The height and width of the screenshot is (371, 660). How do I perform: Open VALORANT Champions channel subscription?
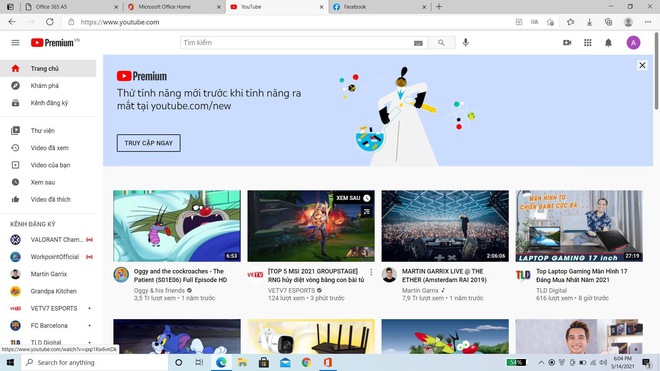(x=48, y=240)
